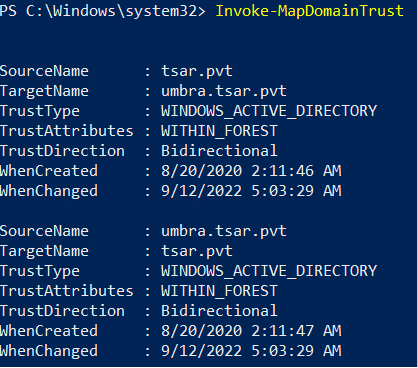Click the first WITHIN_FOREST attribute value
This screenshot has height=368, width=418.
point(219,131)
